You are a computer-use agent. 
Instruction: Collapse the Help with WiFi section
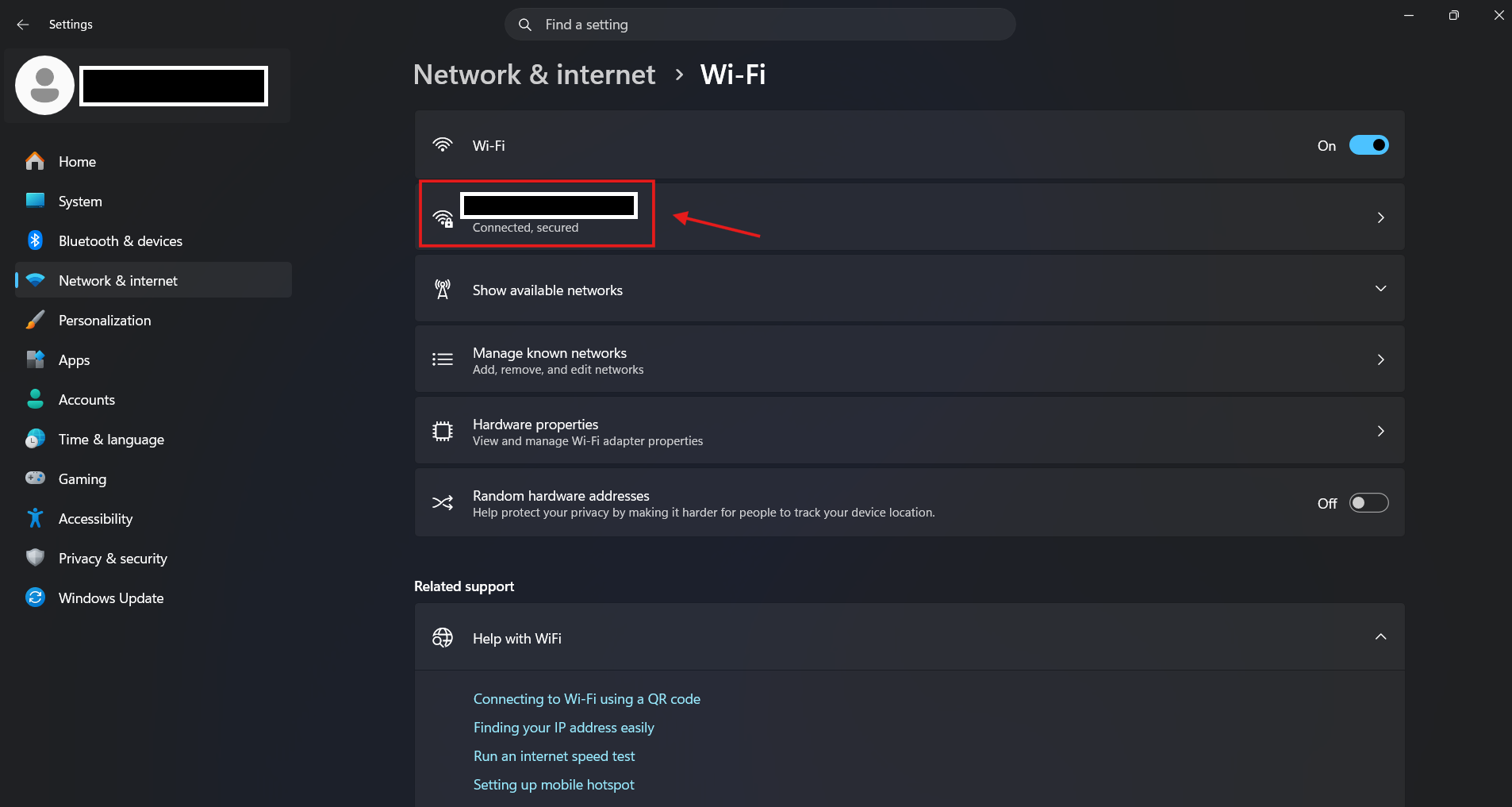1380,637
